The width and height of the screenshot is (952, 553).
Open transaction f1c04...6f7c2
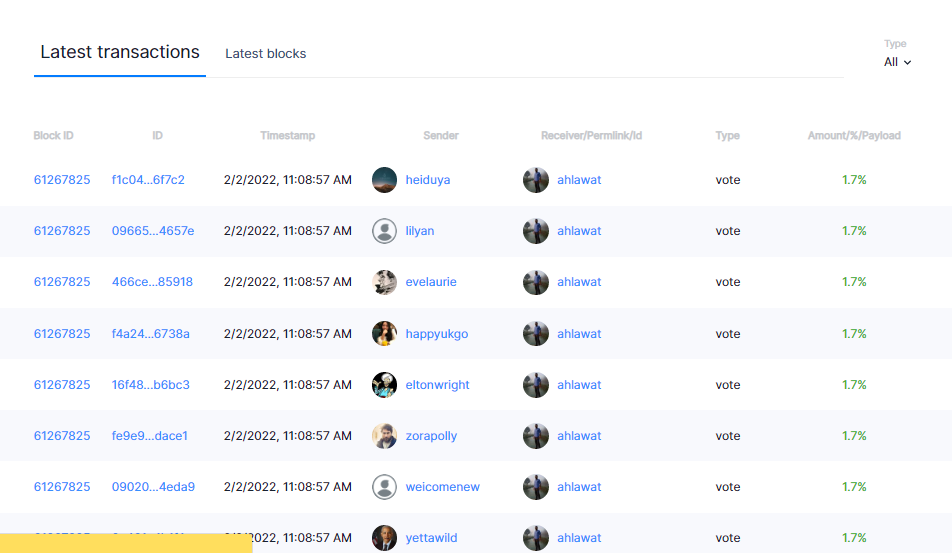point(148,180)
